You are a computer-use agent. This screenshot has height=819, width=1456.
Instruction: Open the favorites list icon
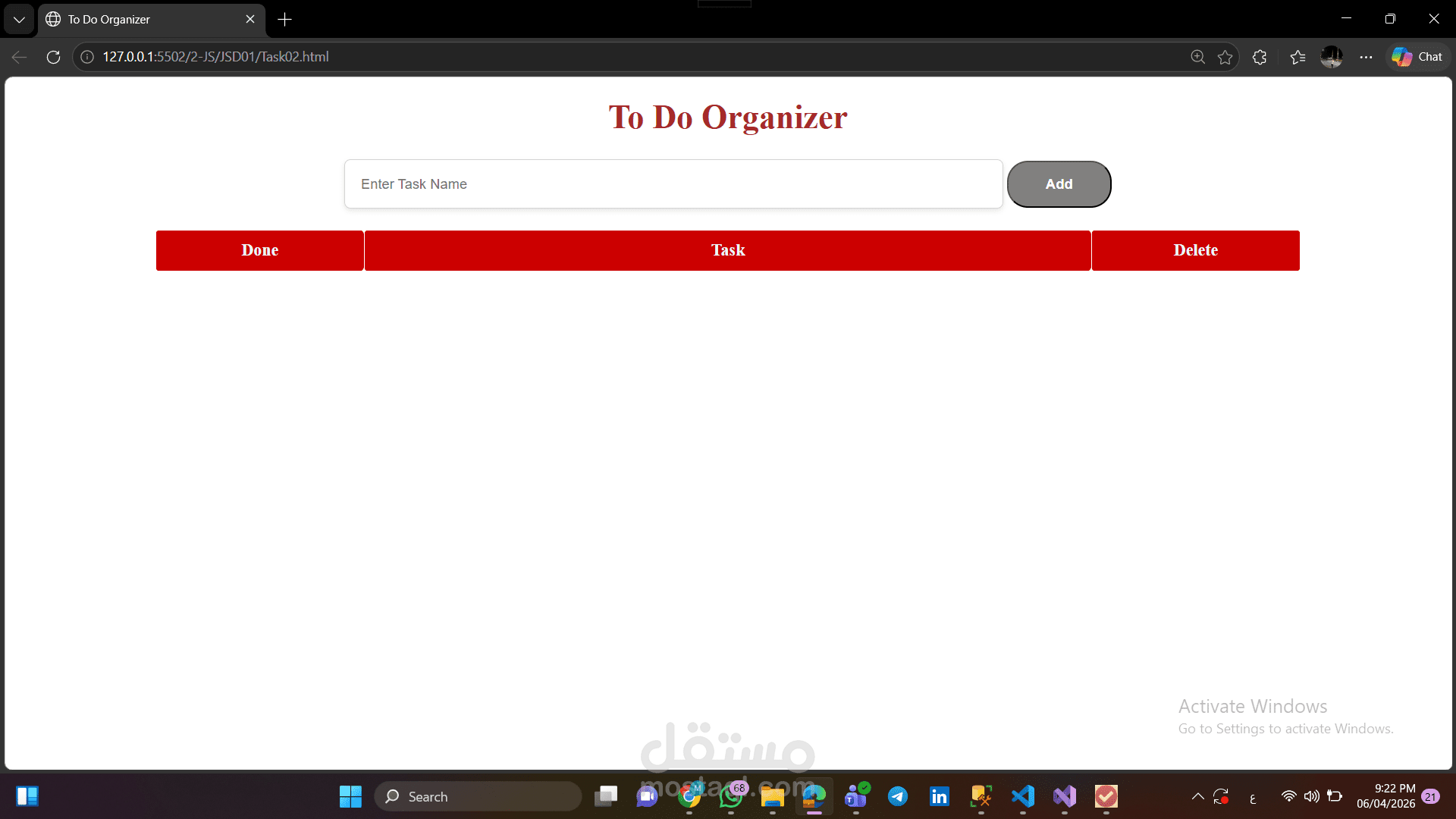pos(1298,56)
